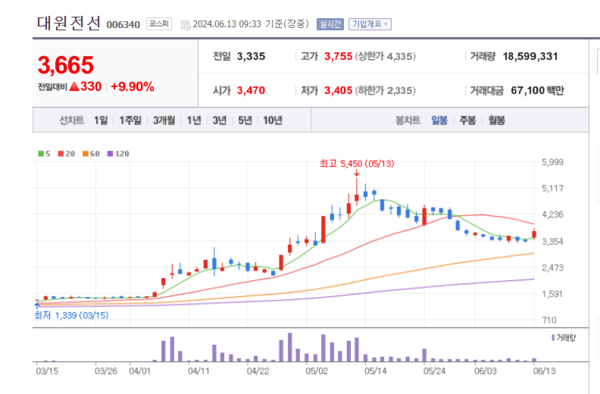Click the 코스피 market badge
600x394 pixels.
(x=159, y=24)
